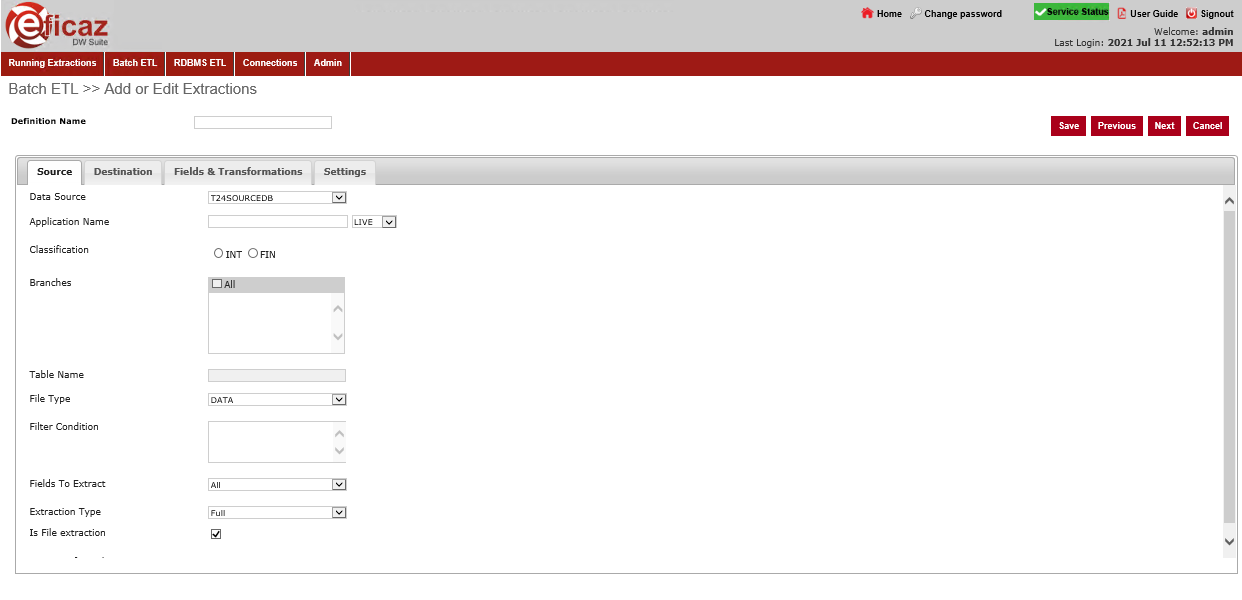Viewport: 1242px width, 600px height.
Task: Click inside the Definition Name field
Action: [x=262, y=121]
